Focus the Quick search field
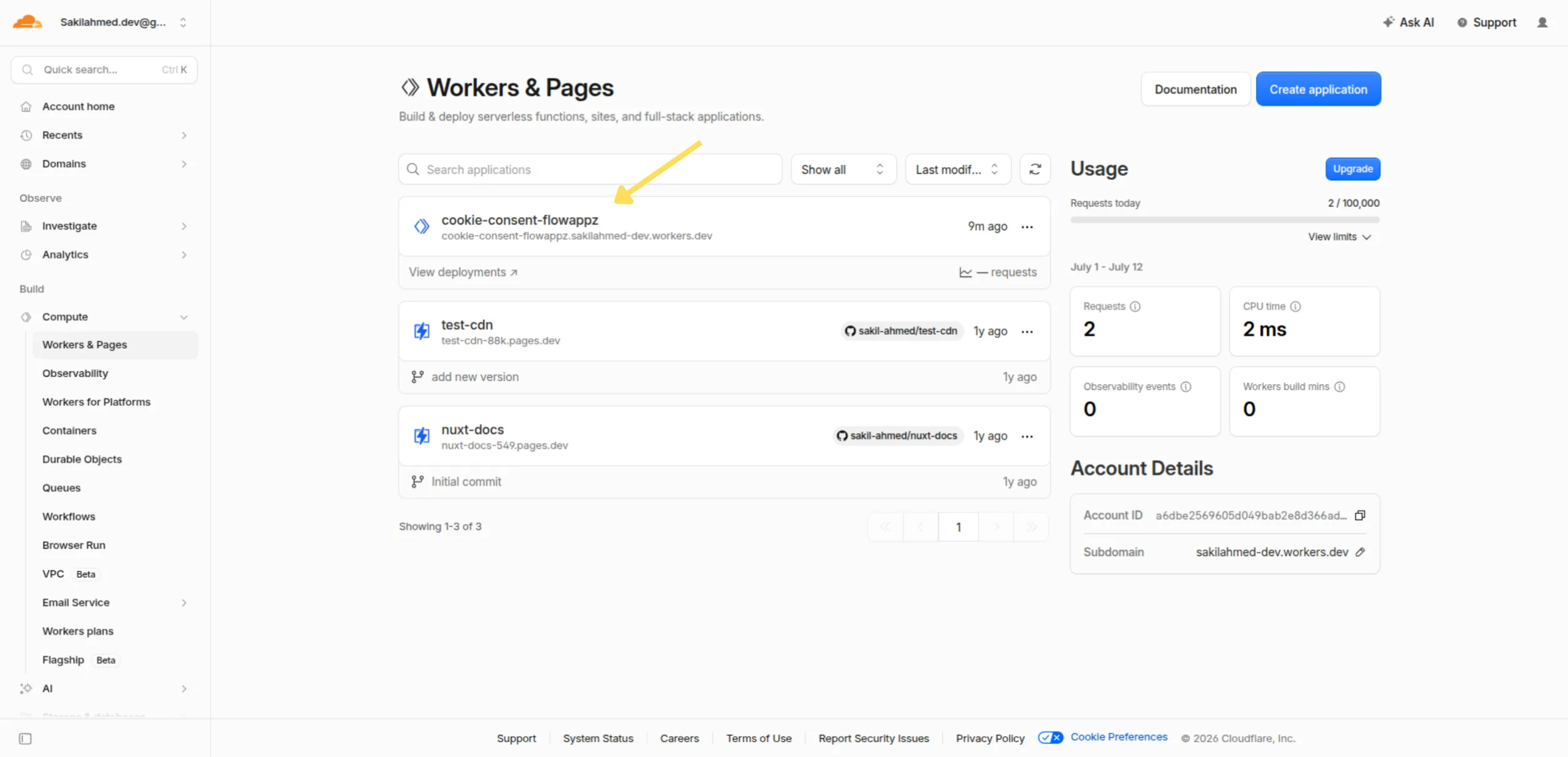Screen dimensions: 1568x757 pos(104,70)
